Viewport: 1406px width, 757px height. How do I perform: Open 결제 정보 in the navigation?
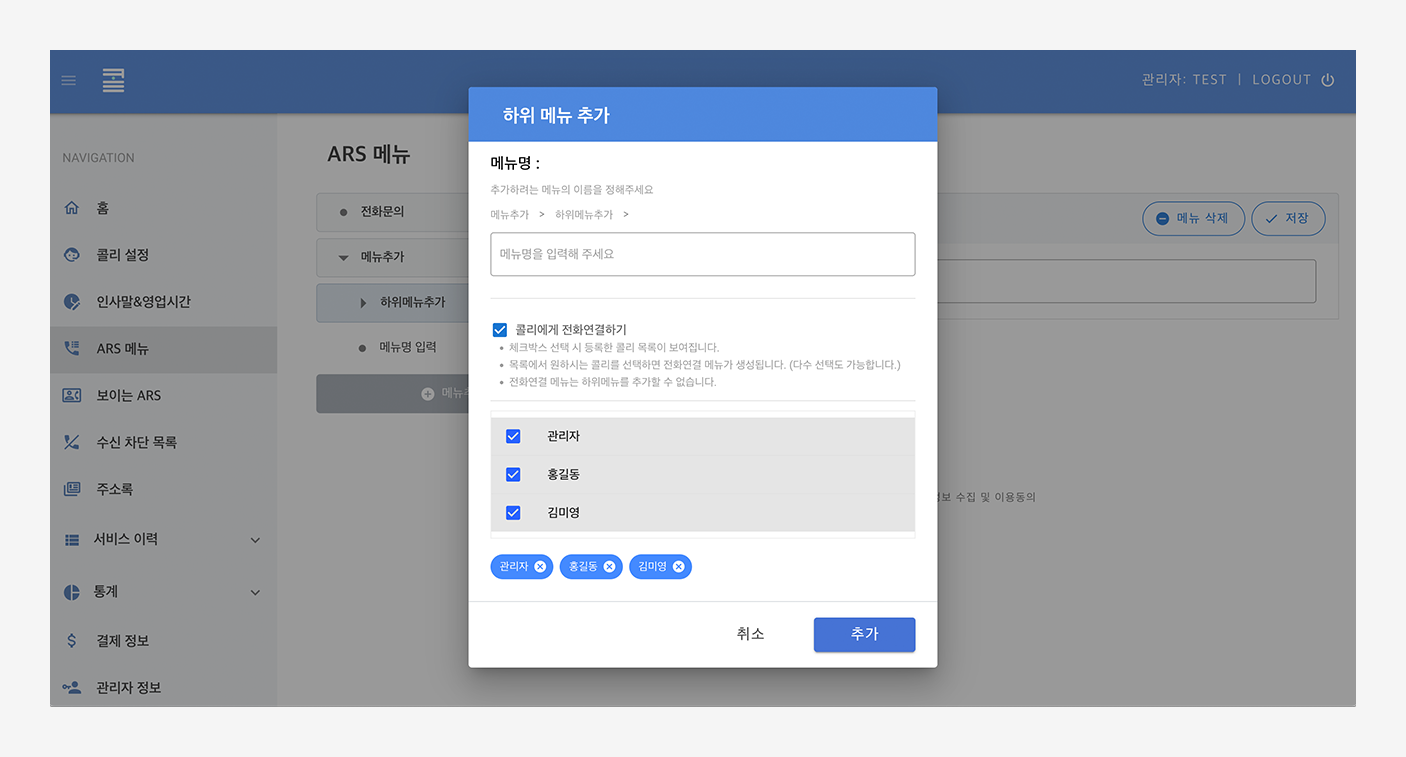pyautogui.click(x=164, y=641)
